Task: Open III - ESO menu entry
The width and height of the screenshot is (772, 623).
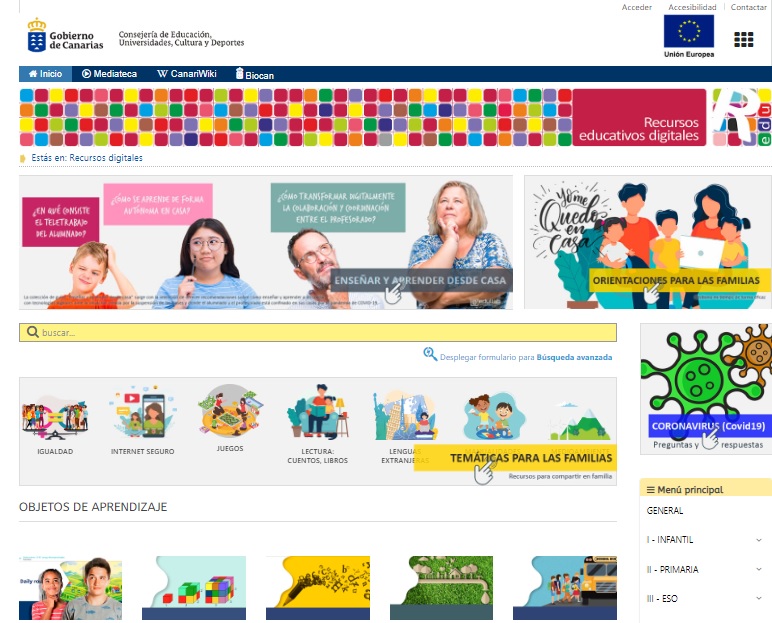Action: pyautogui.click(x=662, y=599)
